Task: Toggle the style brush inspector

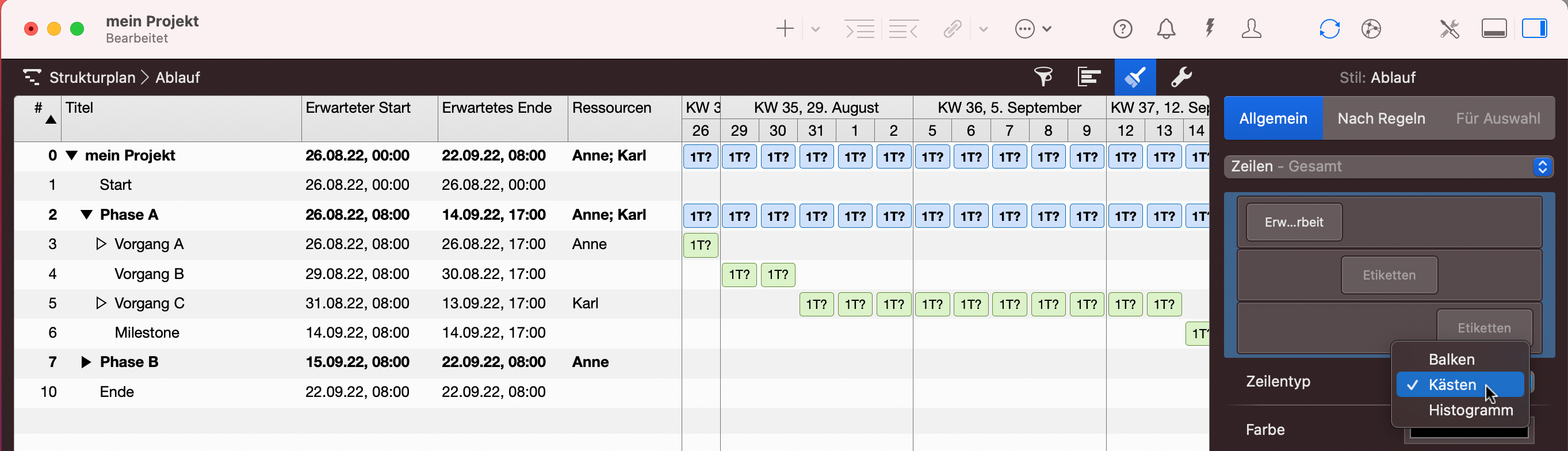Action: click(1135, 77)
